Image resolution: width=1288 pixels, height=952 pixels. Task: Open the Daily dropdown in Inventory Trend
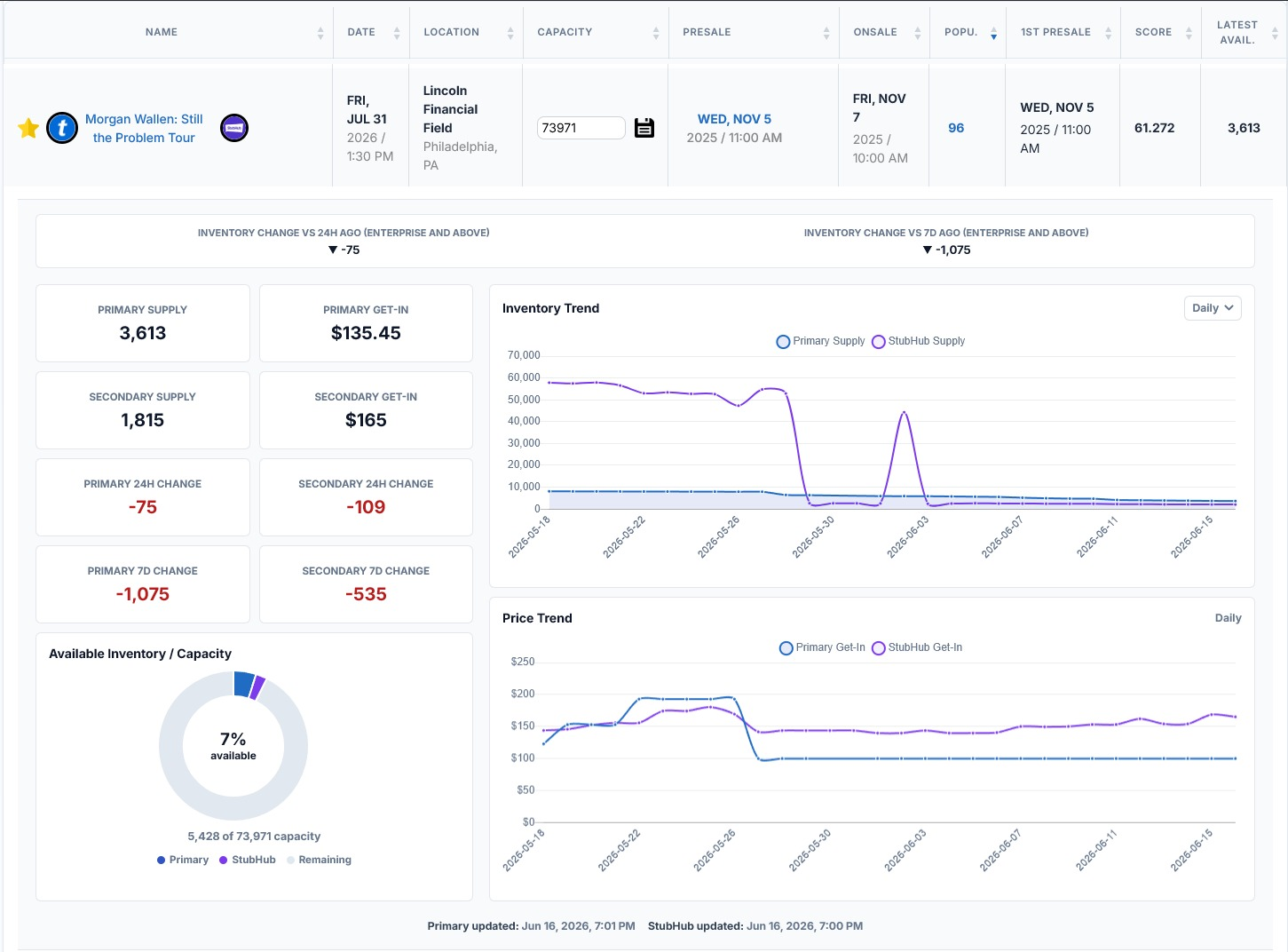1213,308
